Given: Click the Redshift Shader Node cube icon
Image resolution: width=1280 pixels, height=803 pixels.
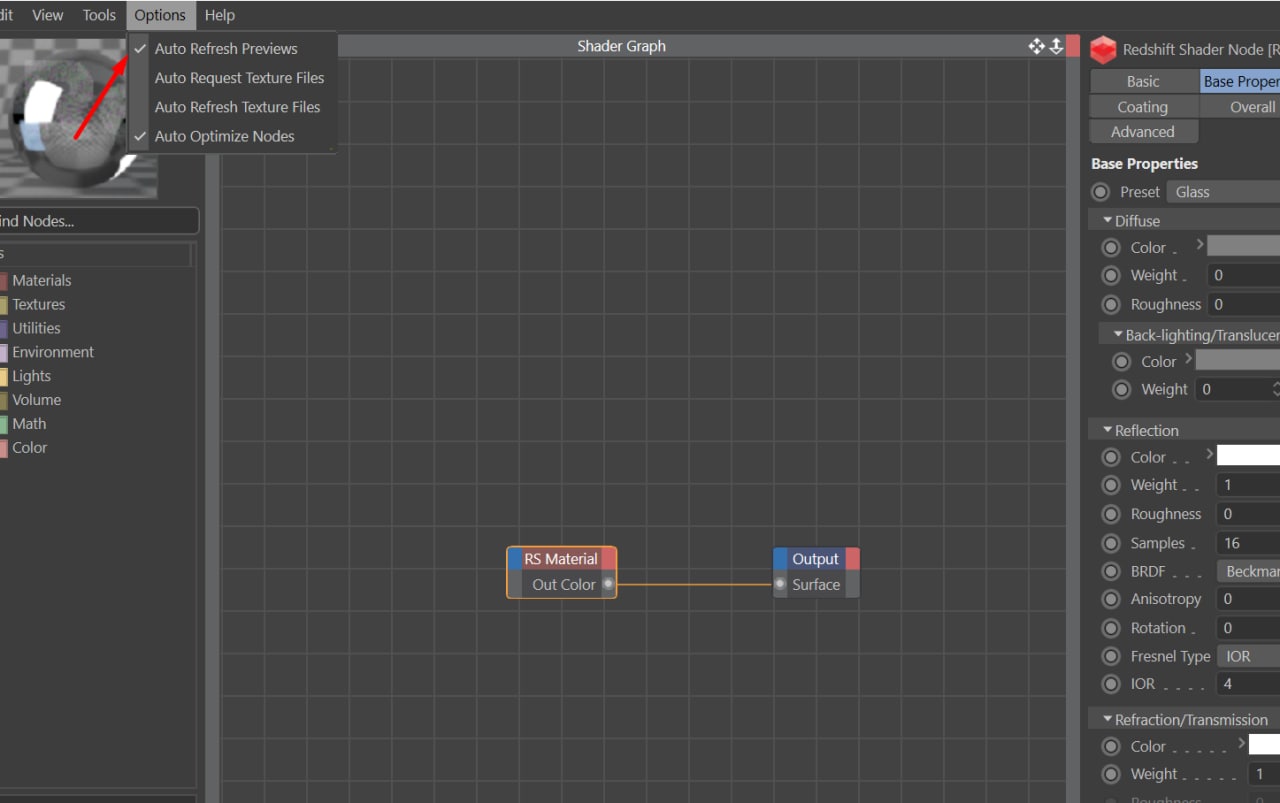Looking at the screenshot, I should 1103,50.
